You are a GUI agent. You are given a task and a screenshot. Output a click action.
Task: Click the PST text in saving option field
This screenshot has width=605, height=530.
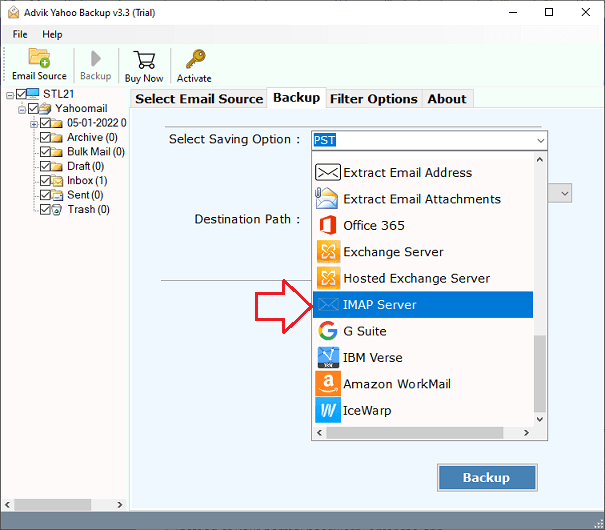pyautogui.click(x=324, y=140)
